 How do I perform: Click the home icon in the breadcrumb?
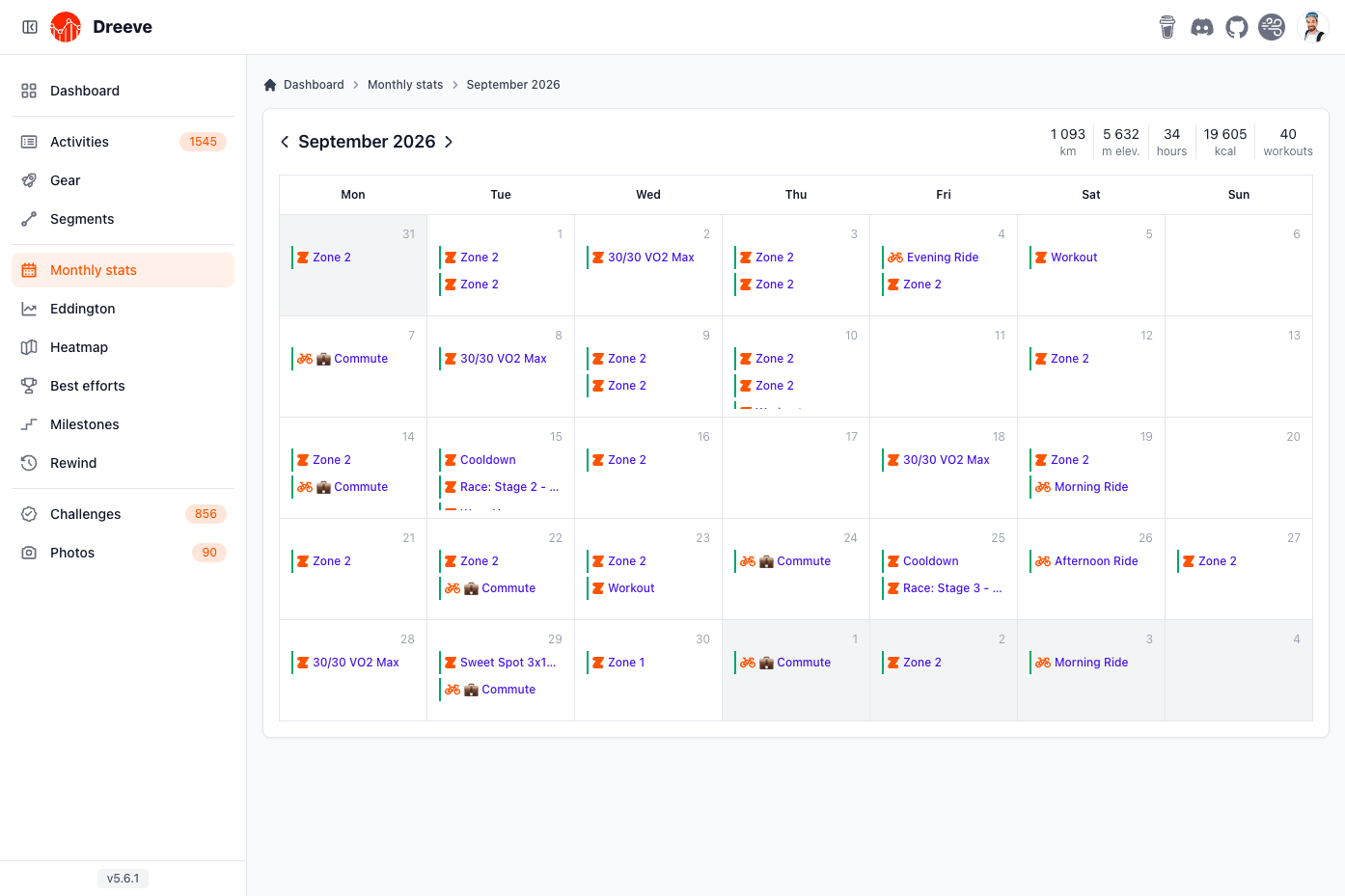(270, 85)
